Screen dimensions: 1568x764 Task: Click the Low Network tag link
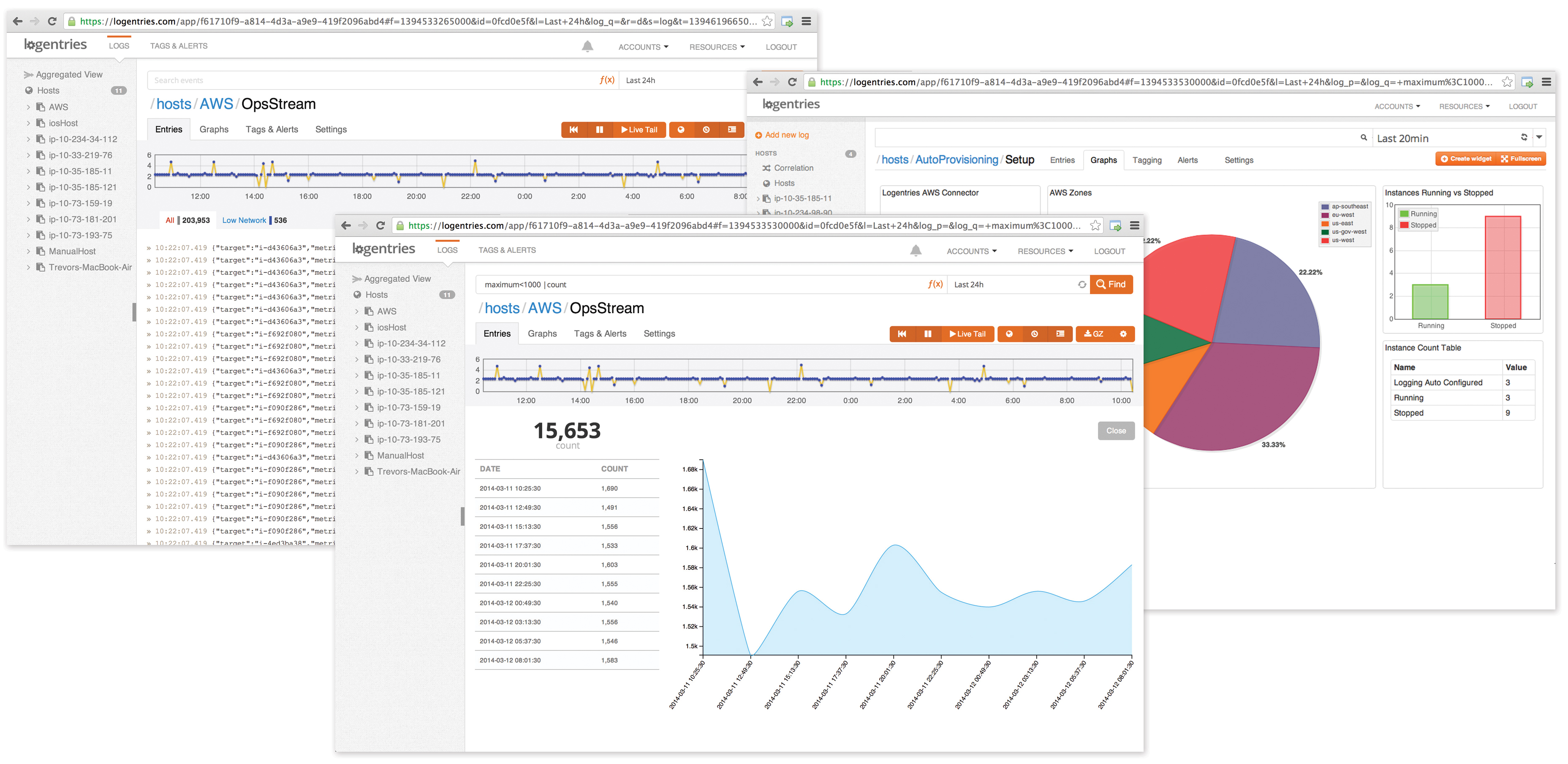244,220
